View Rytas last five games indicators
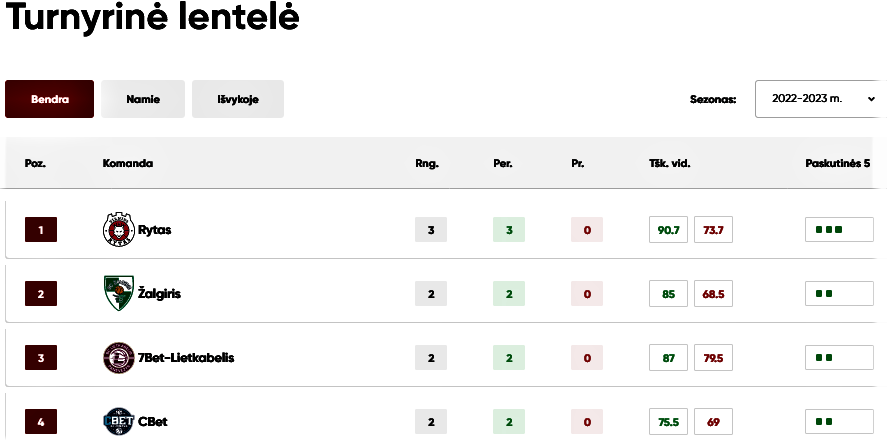The height and width of the screenshot is (440, 887). click(839, 230)
